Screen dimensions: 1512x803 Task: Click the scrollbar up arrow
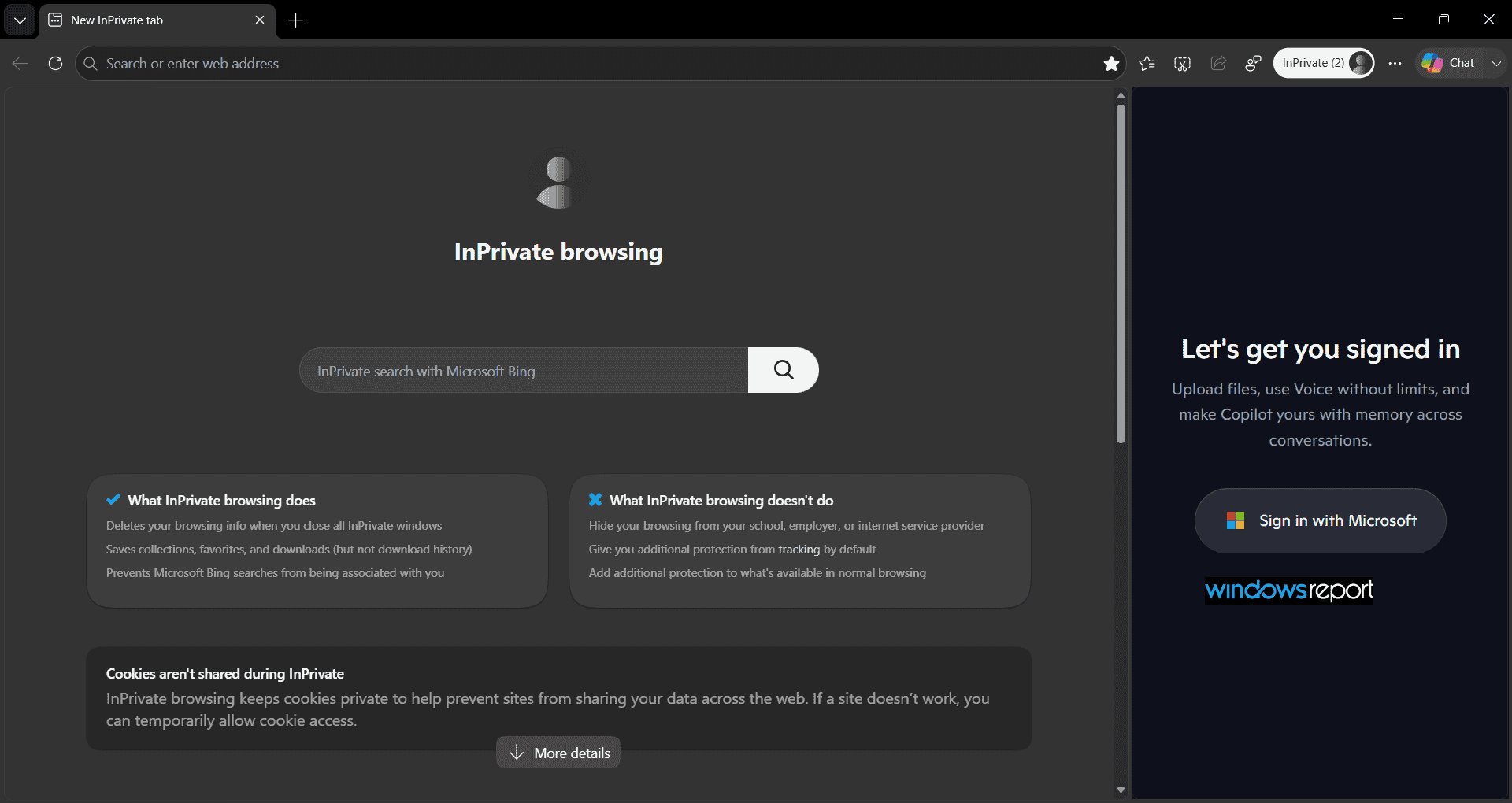(1121, 96)
